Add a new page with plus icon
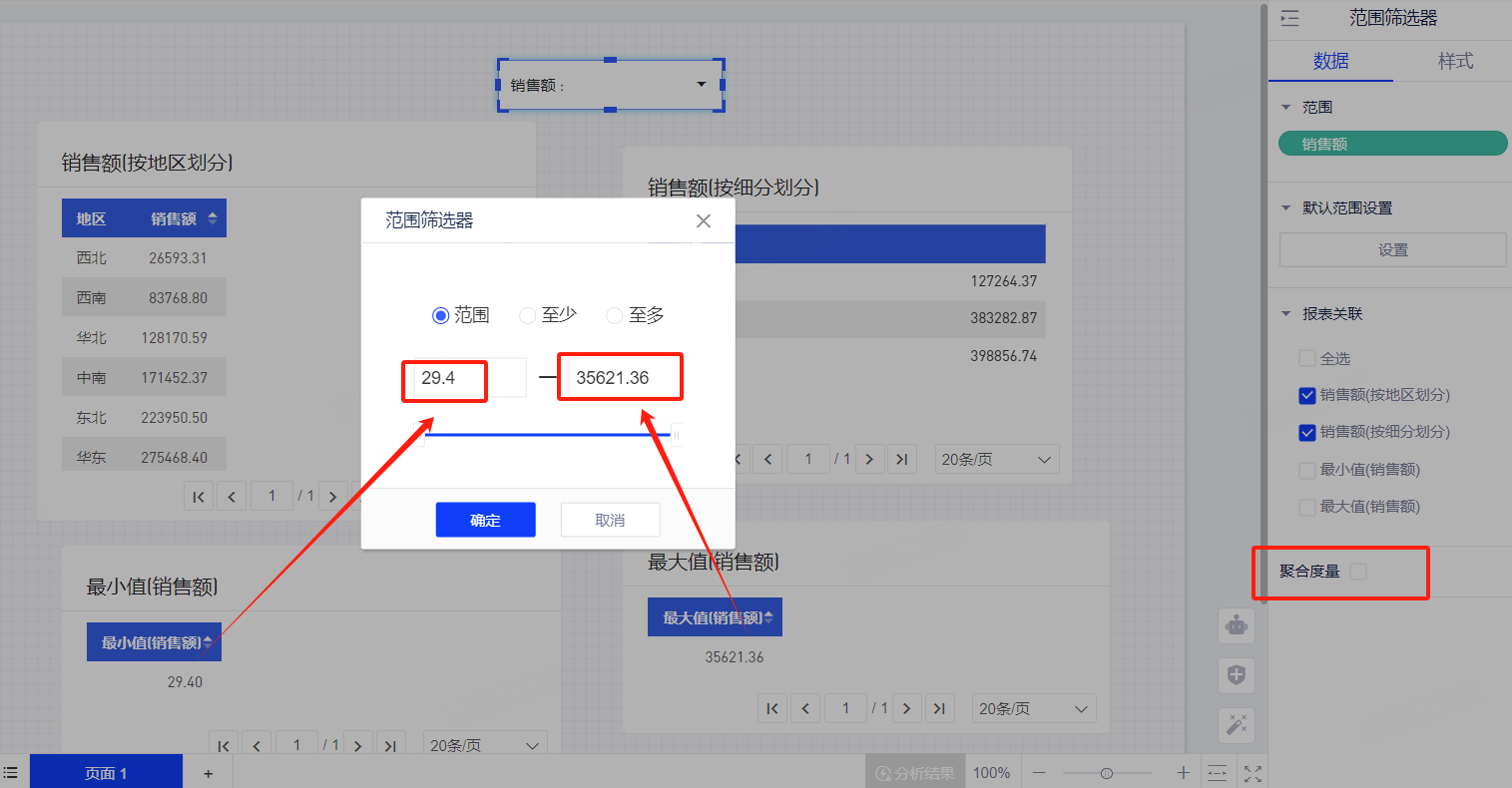 pyautogui.click(x=208, y=773)
